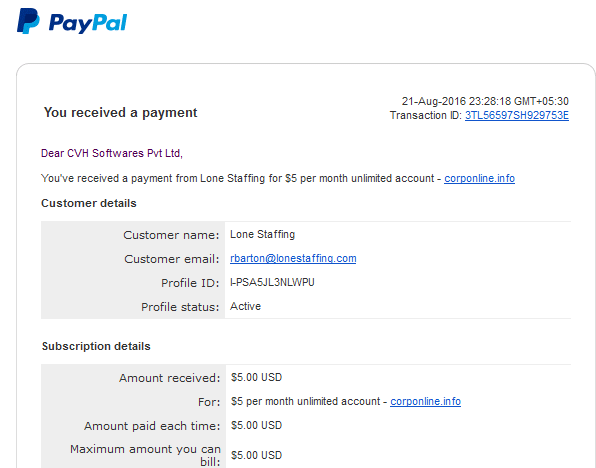Screen dimensions: 596x468
Task: Click the Amount received label
Action: [170, 378]
